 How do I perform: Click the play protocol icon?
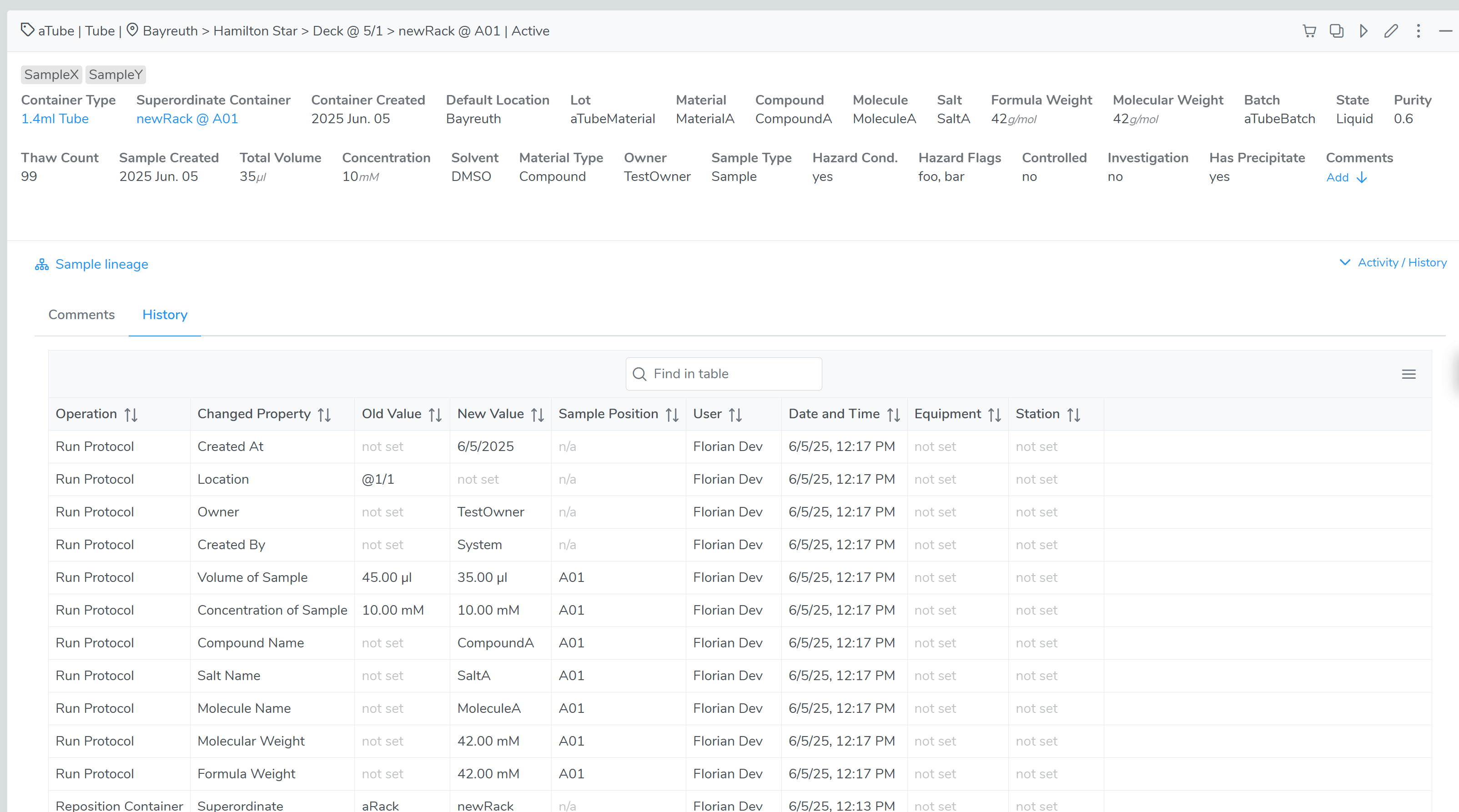tap(1364, 31)
